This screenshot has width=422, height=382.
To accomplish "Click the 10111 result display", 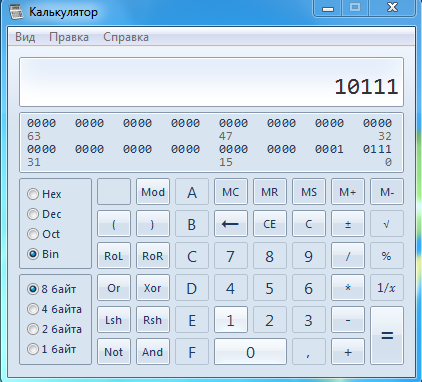I will click(x=211, y=82).
